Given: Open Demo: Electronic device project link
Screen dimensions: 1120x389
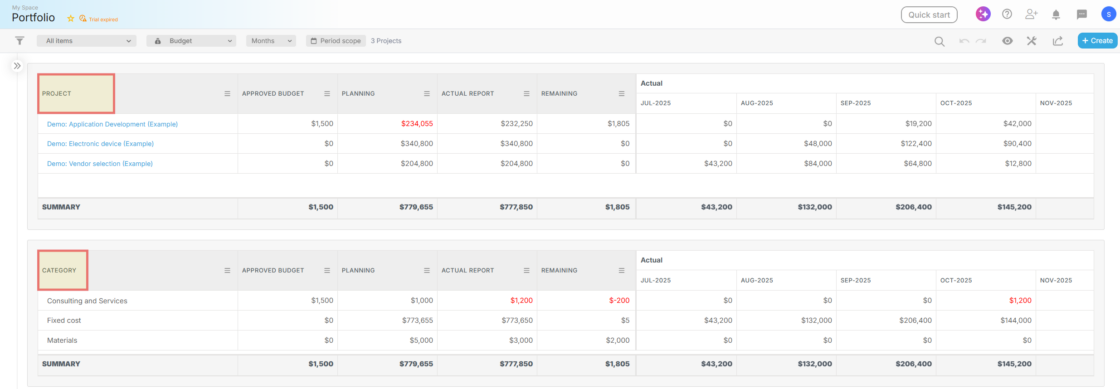Looking at the screenshot, I should [x=100, y=144].
